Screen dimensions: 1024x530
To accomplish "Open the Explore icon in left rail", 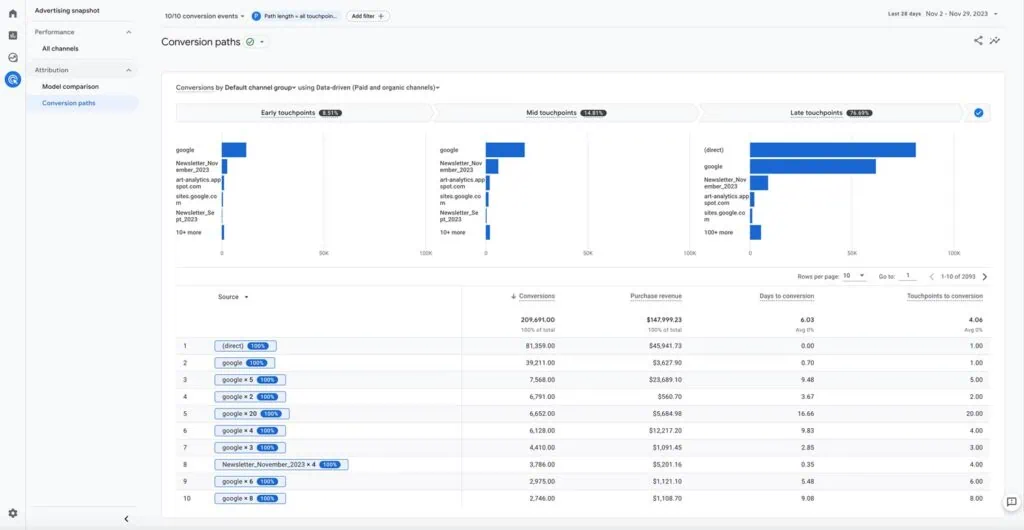I will 12,58.
